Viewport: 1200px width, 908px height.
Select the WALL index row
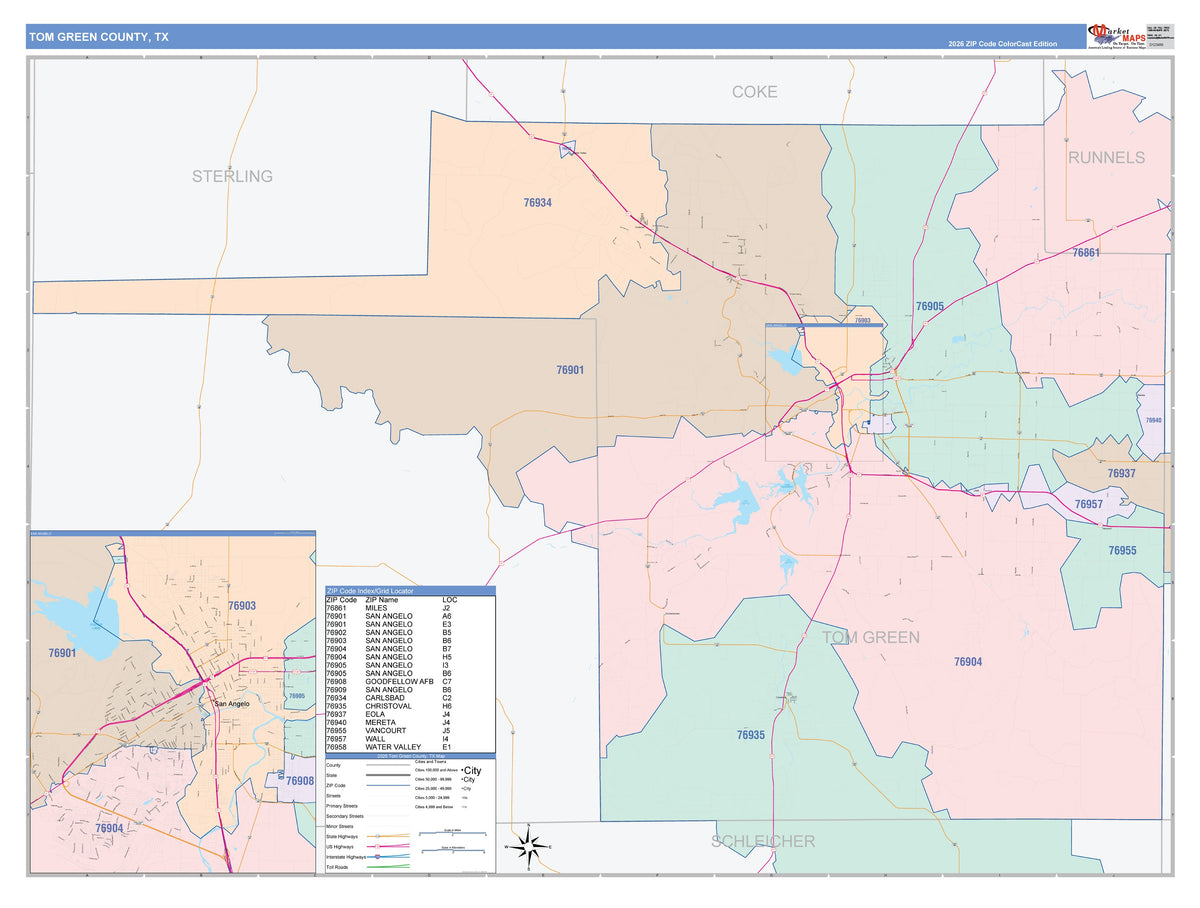409,738
